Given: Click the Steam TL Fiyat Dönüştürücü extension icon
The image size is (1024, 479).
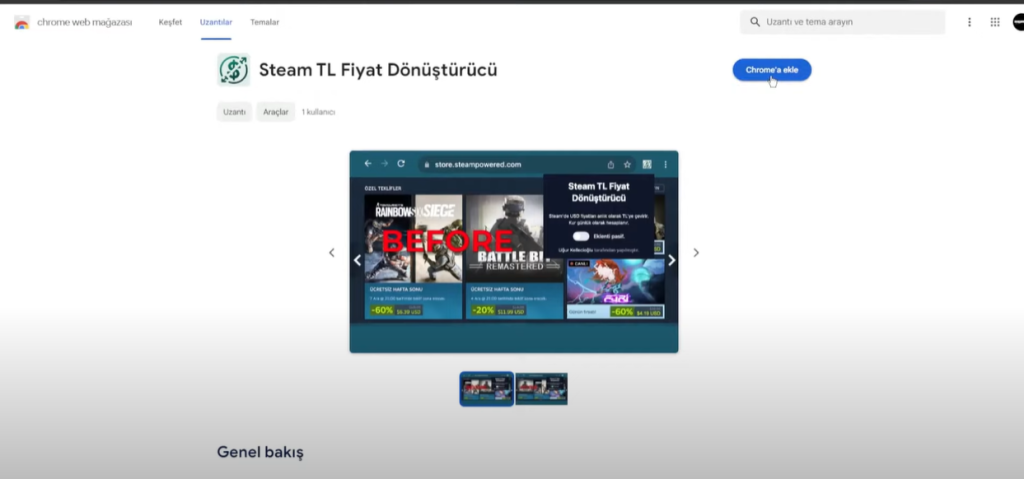Looking at the screenshot, I should click(x=233, y=70).
